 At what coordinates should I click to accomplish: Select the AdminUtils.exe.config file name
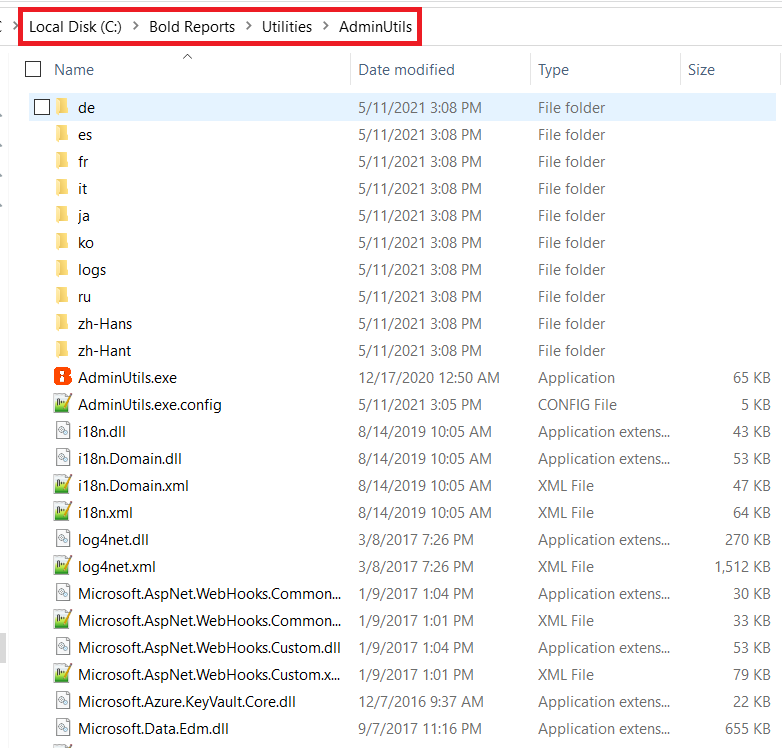pyautogui.click(x=150, y=405)
